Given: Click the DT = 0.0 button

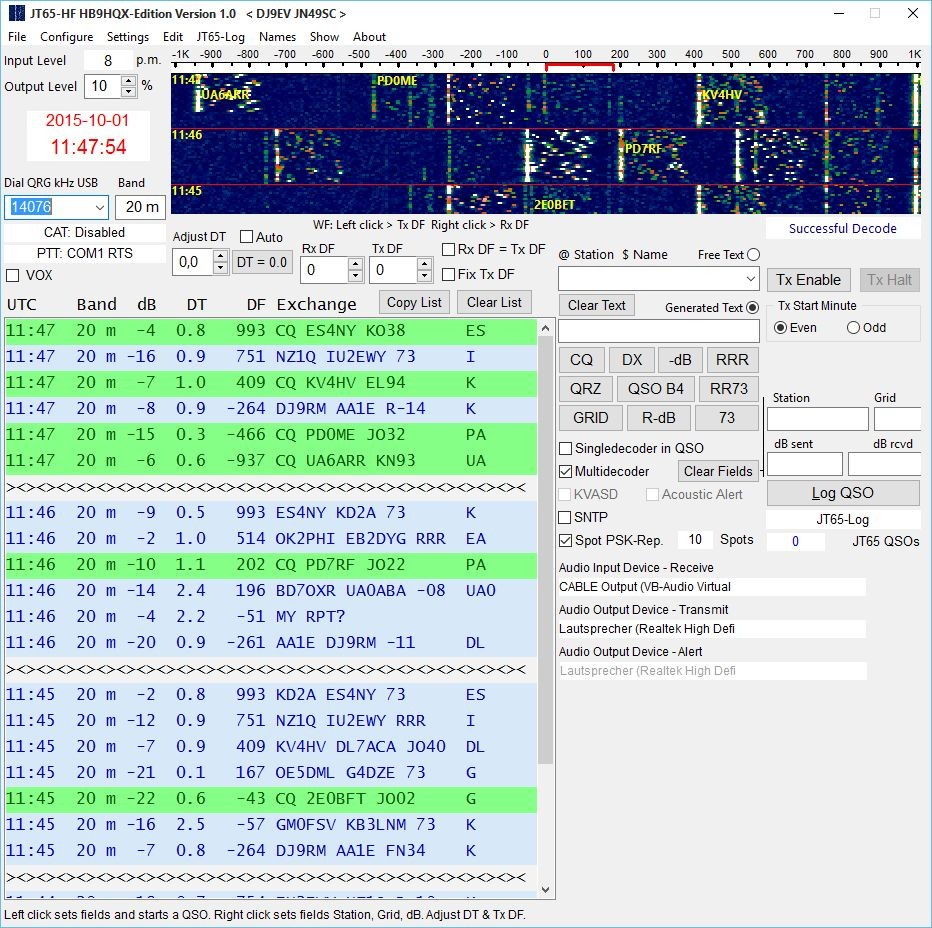Looking at the screenshot, I should point(262,262).
